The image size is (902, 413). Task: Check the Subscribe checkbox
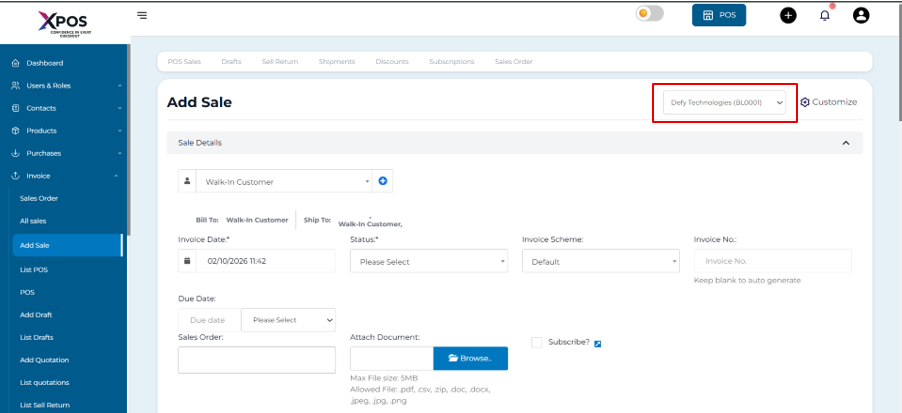point(537,342)
